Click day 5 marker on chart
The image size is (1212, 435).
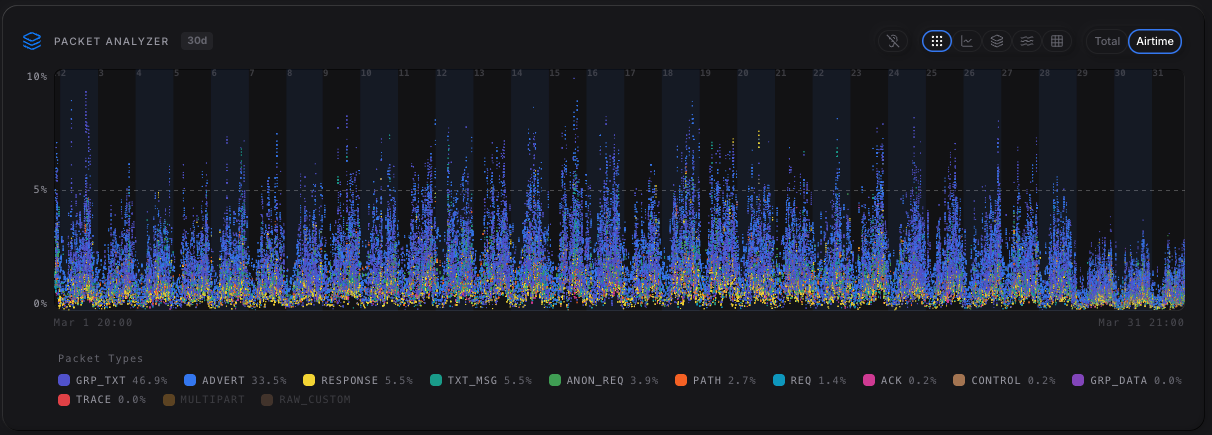coord(177,73)
